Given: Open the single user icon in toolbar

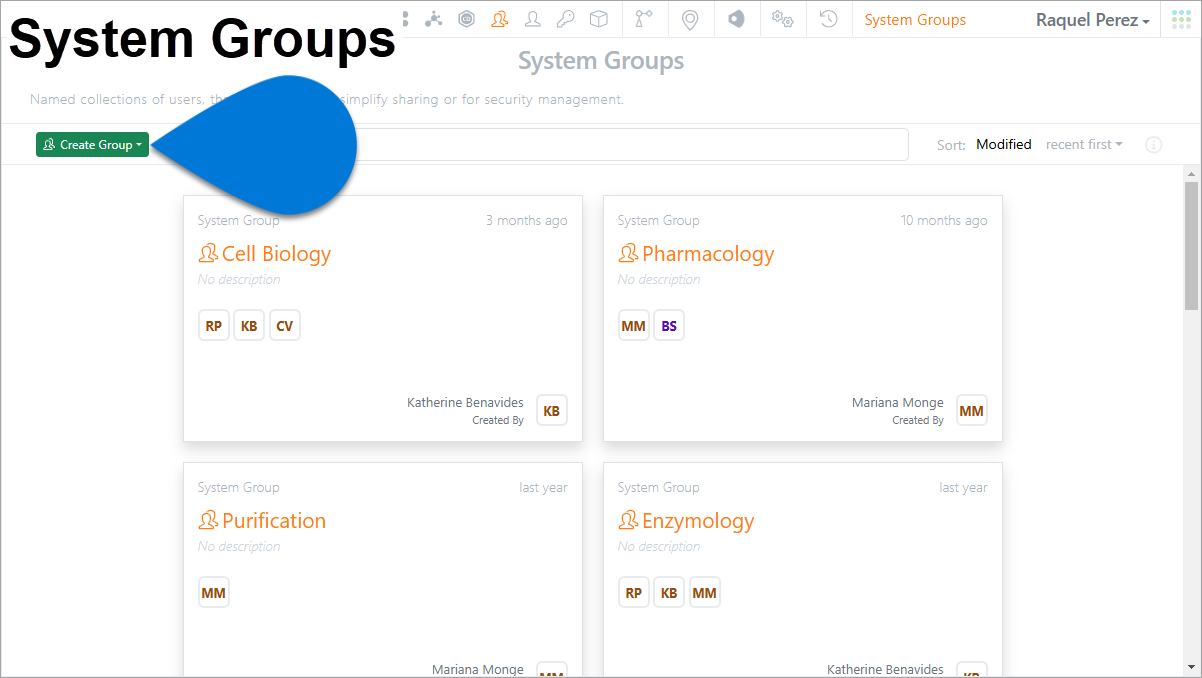Looking at the screenshot, I should [x=532, y=19].
